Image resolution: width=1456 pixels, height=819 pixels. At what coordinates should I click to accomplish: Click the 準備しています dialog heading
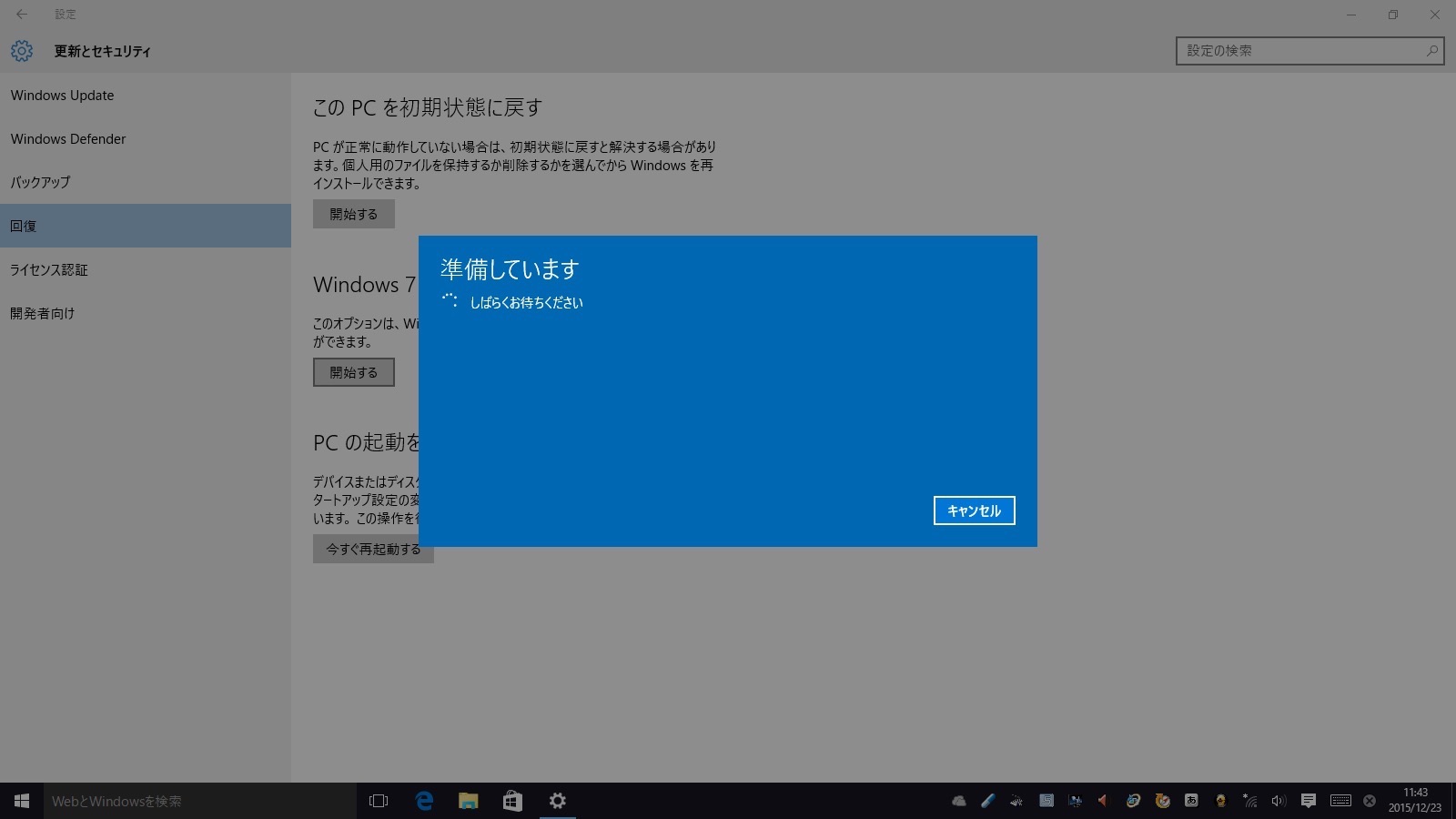(x=510, y=269)
